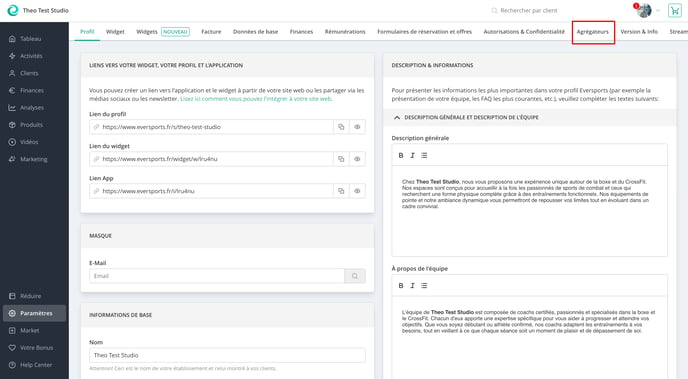This screenshot has height=379, width=688.
Task: Toggle bold in À propos de l'équipe editor
Action: (x=401, y=286)
